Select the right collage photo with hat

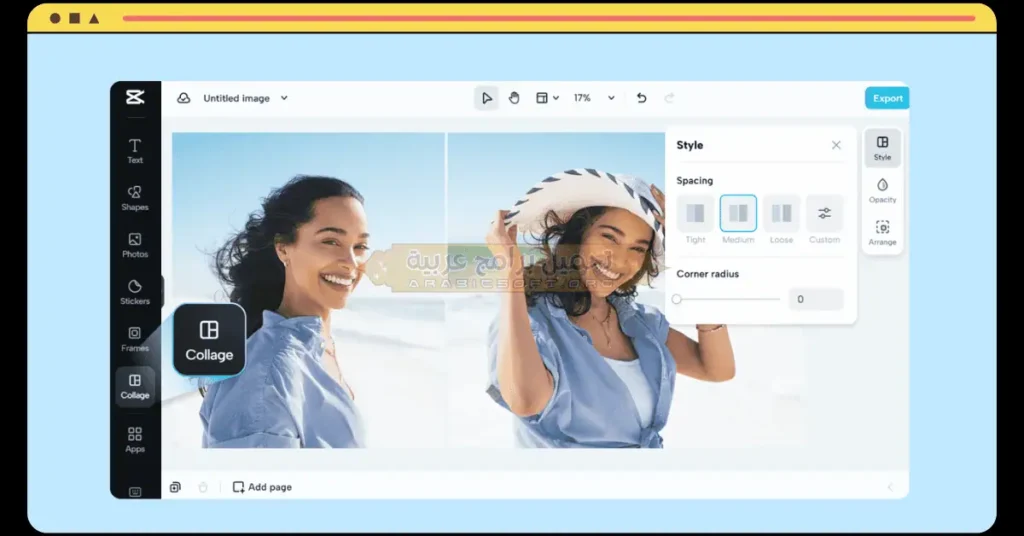coord(556,290)
